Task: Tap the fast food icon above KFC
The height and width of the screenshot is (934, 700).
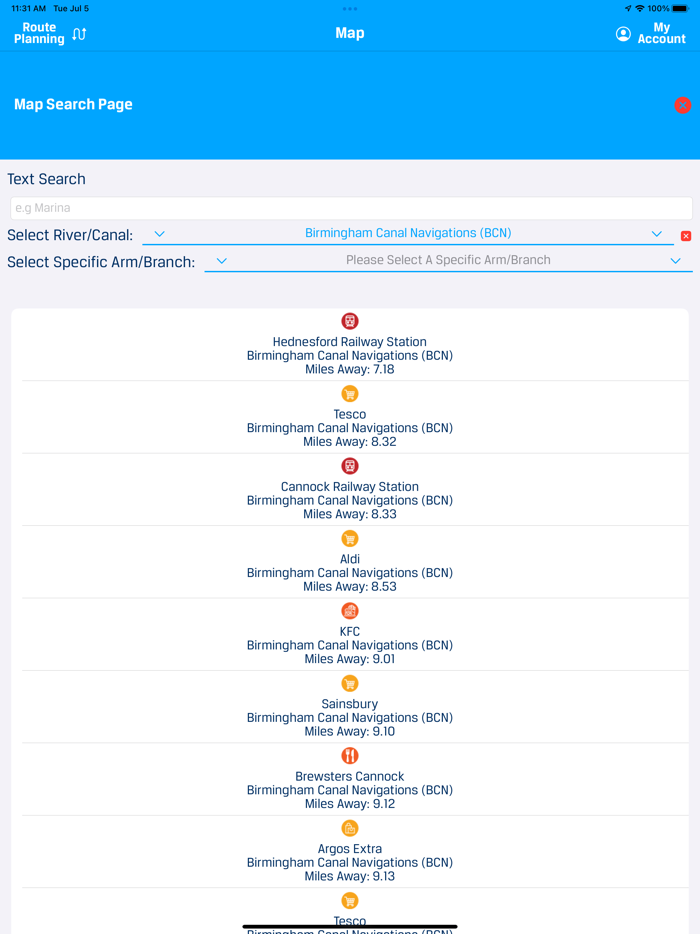Action: [x=350, y=611]
